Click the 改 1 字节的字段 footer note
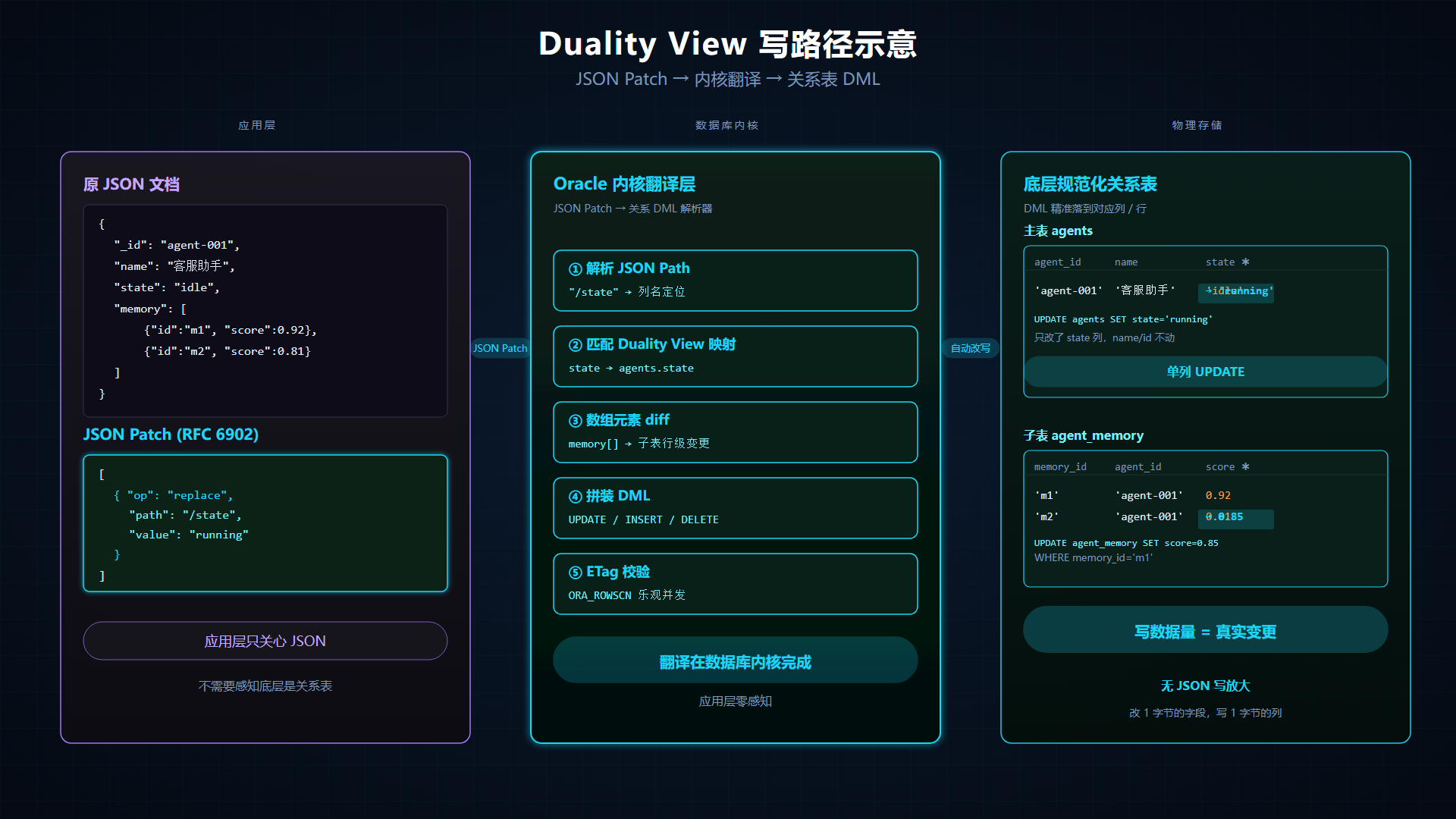 (x=1205, y=713)
